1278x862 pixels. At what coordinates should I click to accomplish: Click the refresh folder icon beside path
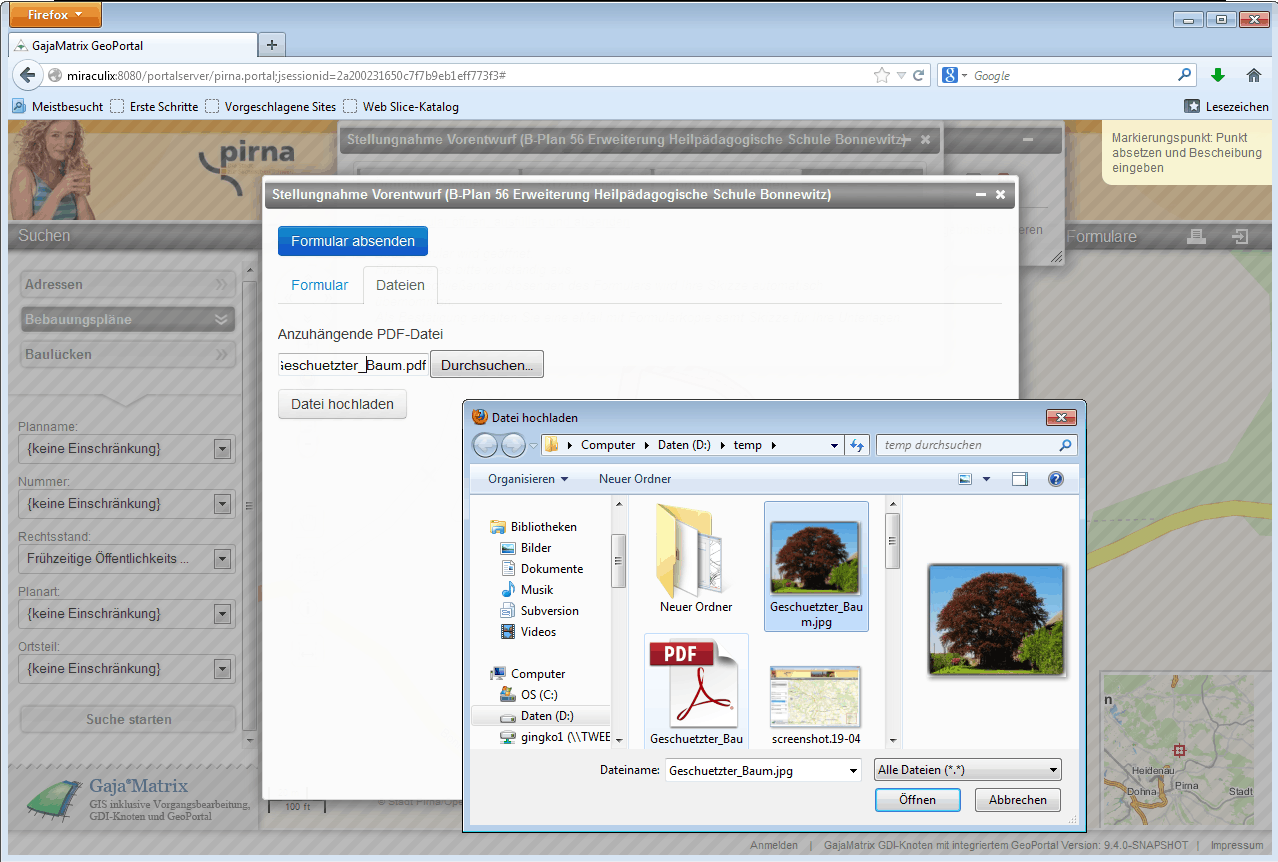[857, 445]
